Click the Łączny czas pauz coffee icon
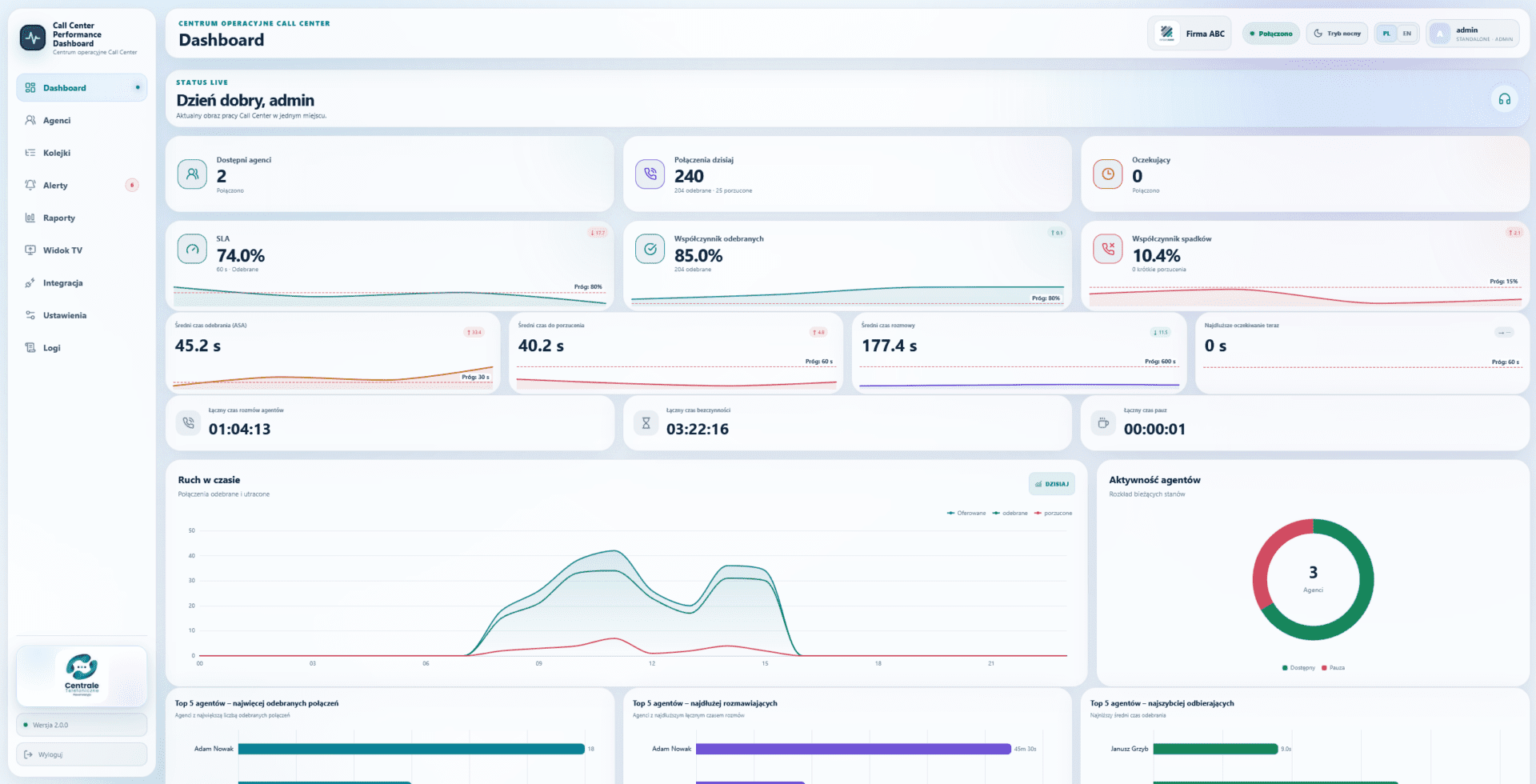The width and height of the screenshot is (1536, 784). pos(1104,422)
